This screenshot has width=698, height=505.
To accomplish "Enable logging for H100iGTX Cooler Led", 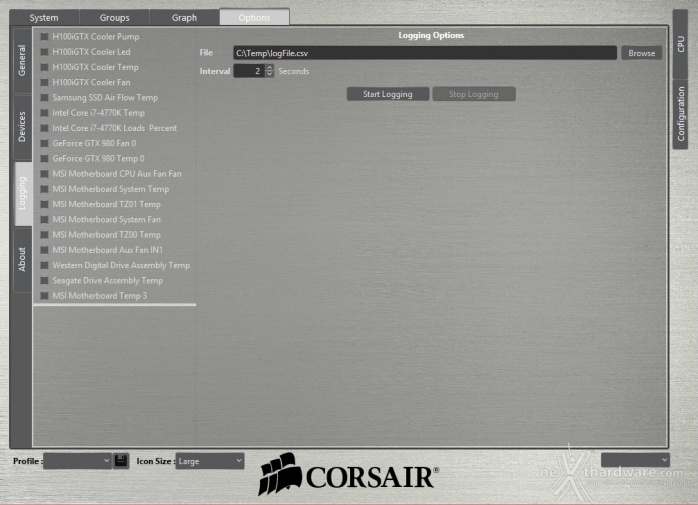I will (x=44, y=52).
